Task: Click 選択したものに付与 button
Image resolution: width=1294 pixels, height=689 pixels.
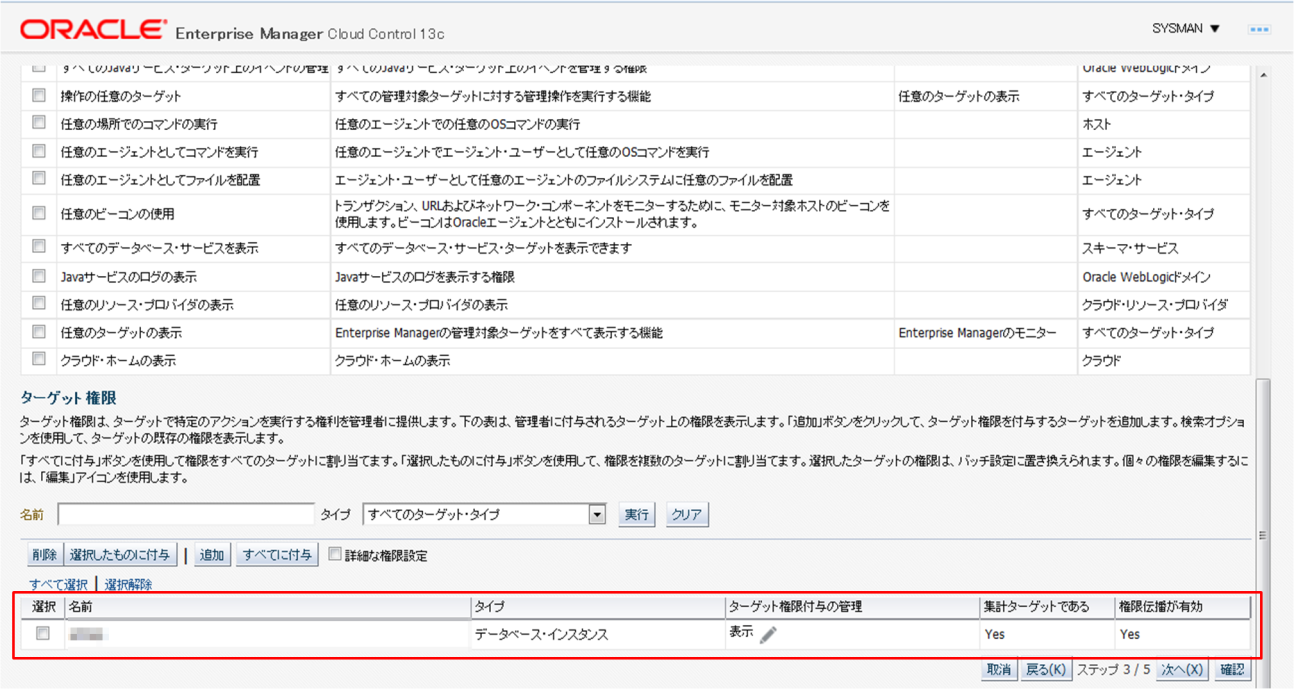Action: click(121, 555)
